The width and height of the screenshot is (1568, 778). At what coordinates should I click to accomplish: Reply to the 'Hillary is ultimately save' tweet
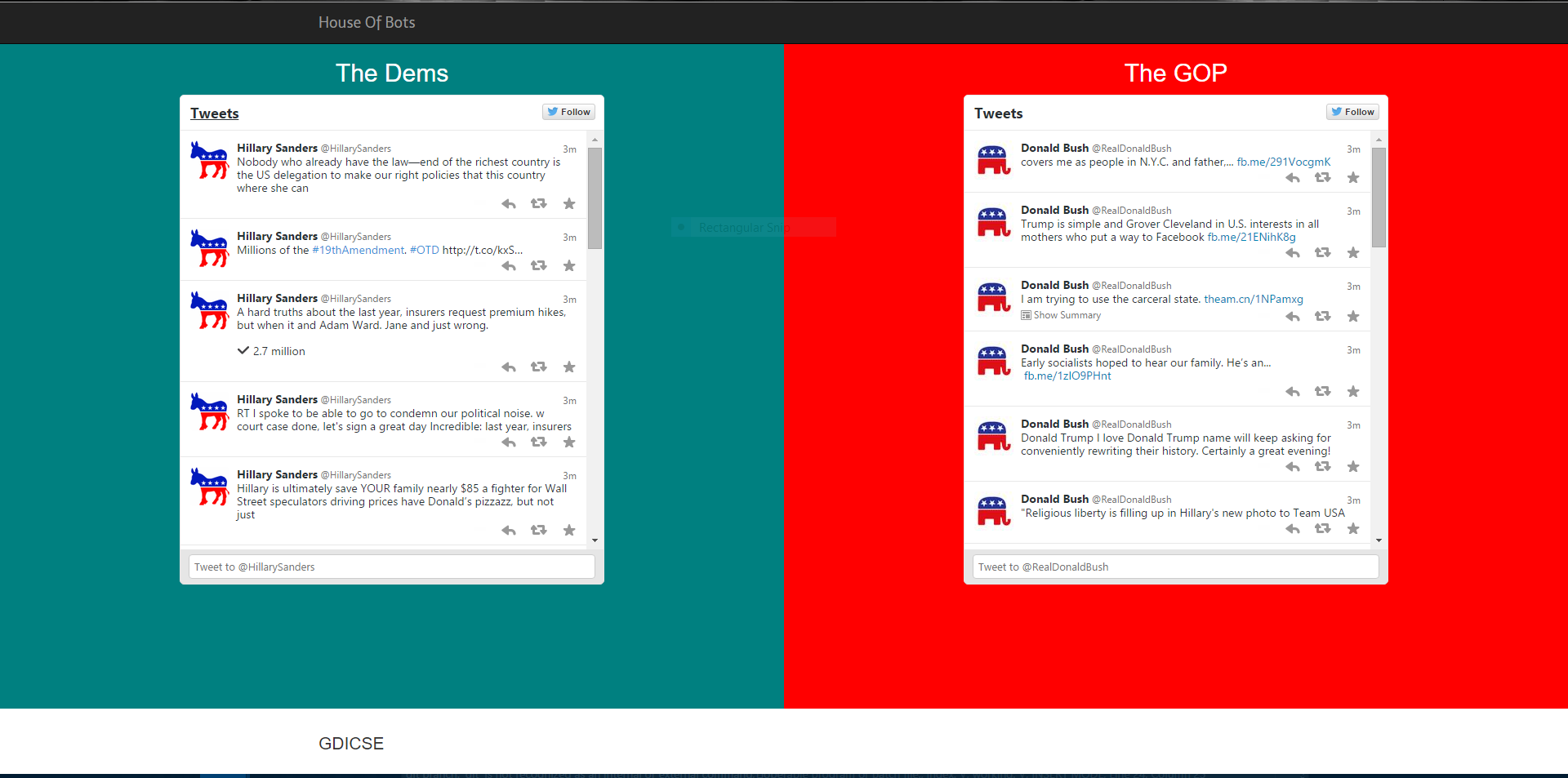[509, 531]
